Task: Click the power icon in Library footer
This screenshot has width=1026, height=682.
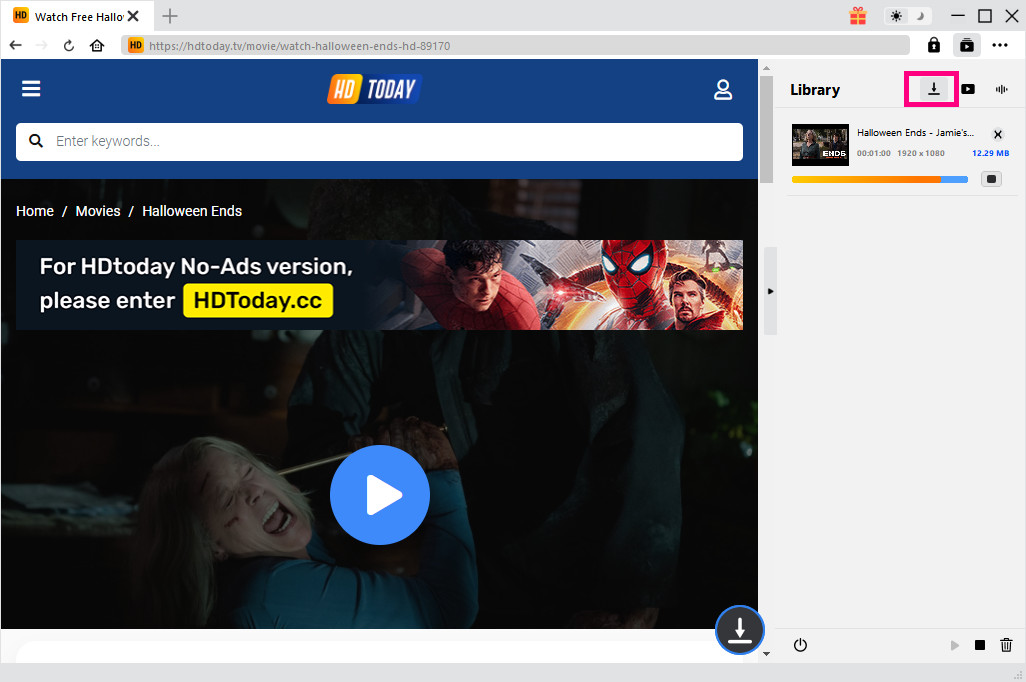Action: 800,645
